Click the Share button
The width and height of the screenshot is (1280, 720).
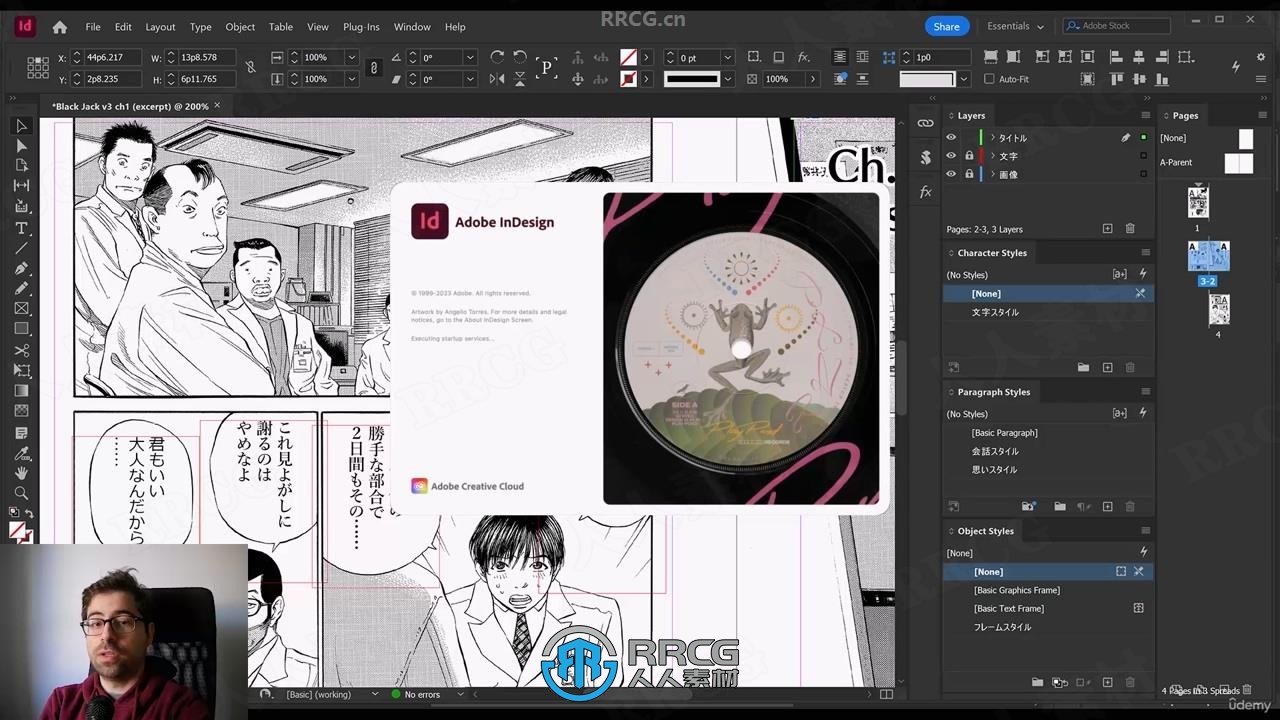(946, 26)
